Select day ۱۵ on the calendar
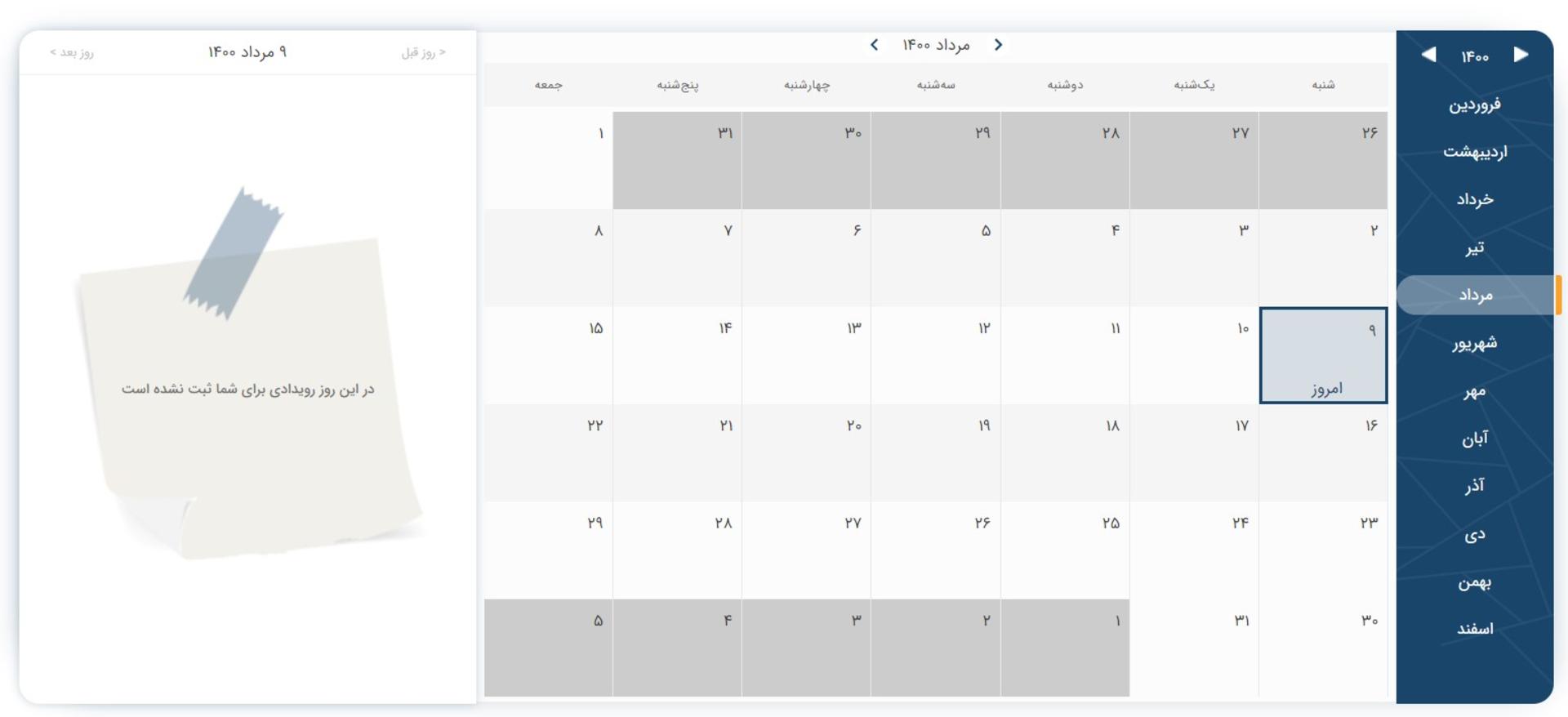1568x717 pixels. [x=548, y=355]
